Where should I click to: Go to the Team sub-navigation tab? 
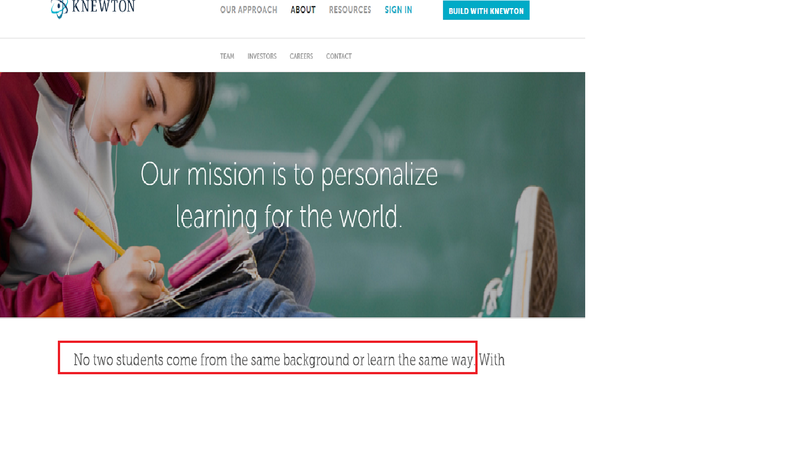227,56
